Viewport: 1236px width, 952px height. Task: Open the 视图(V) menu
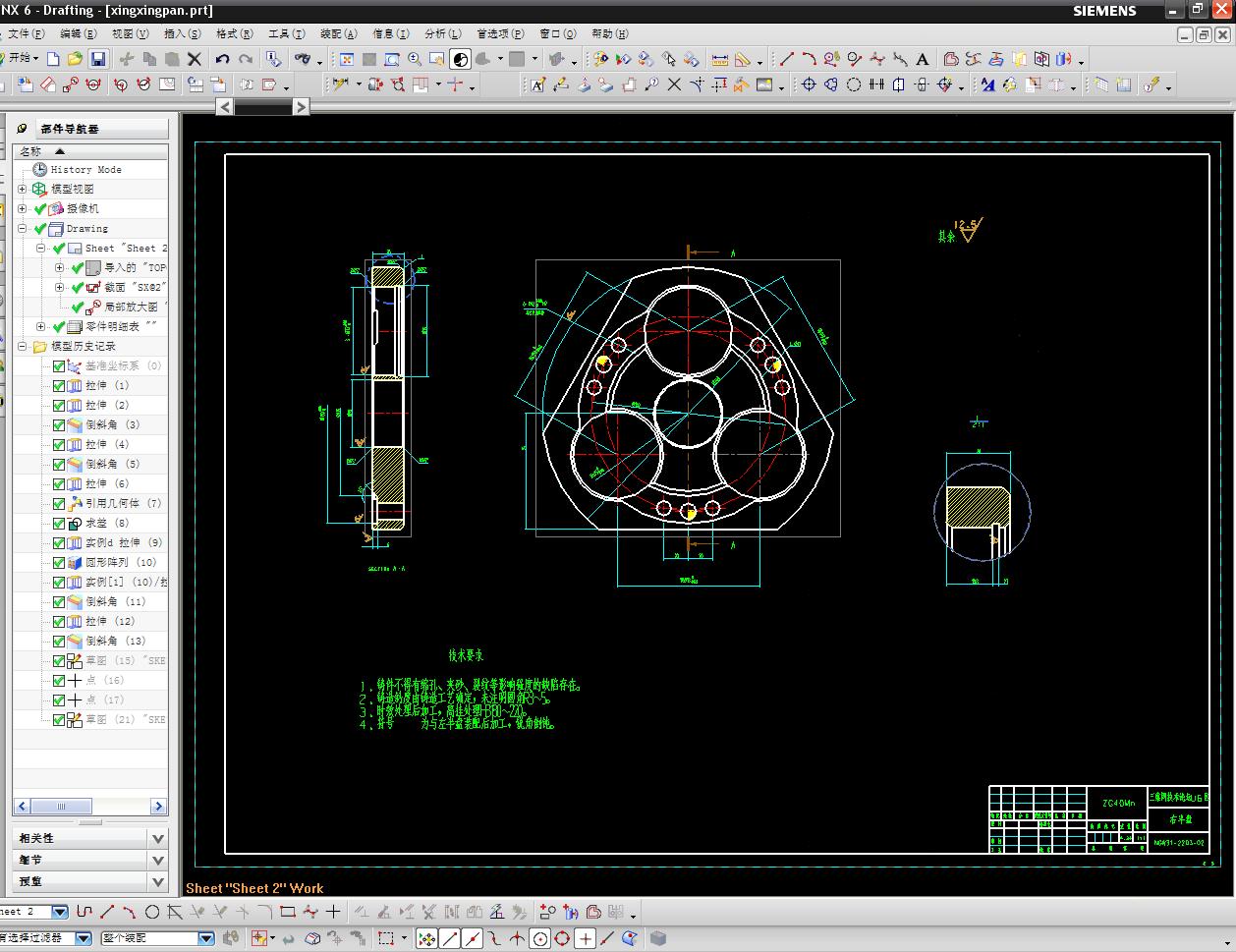pos(130,33)
